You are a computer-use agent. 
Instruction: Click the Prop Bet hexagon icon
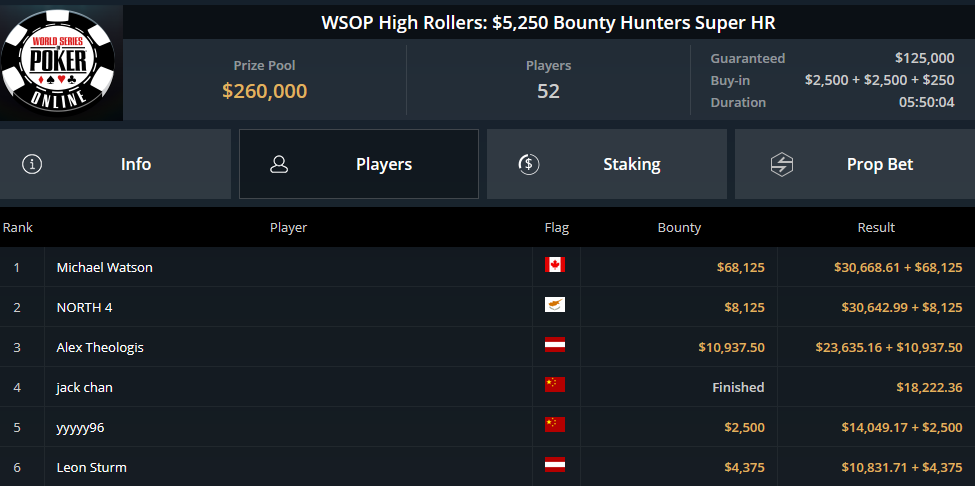781,165
